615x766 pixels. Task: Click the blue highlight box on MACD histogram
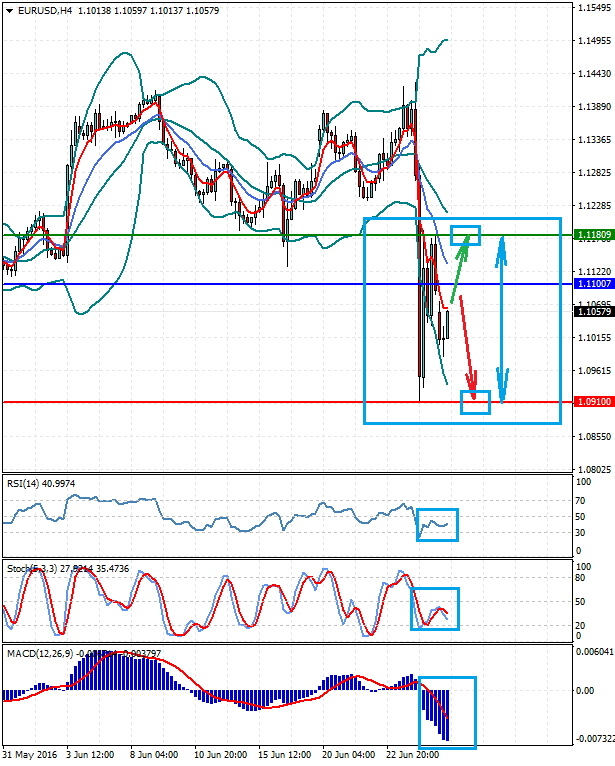point(447,712)
